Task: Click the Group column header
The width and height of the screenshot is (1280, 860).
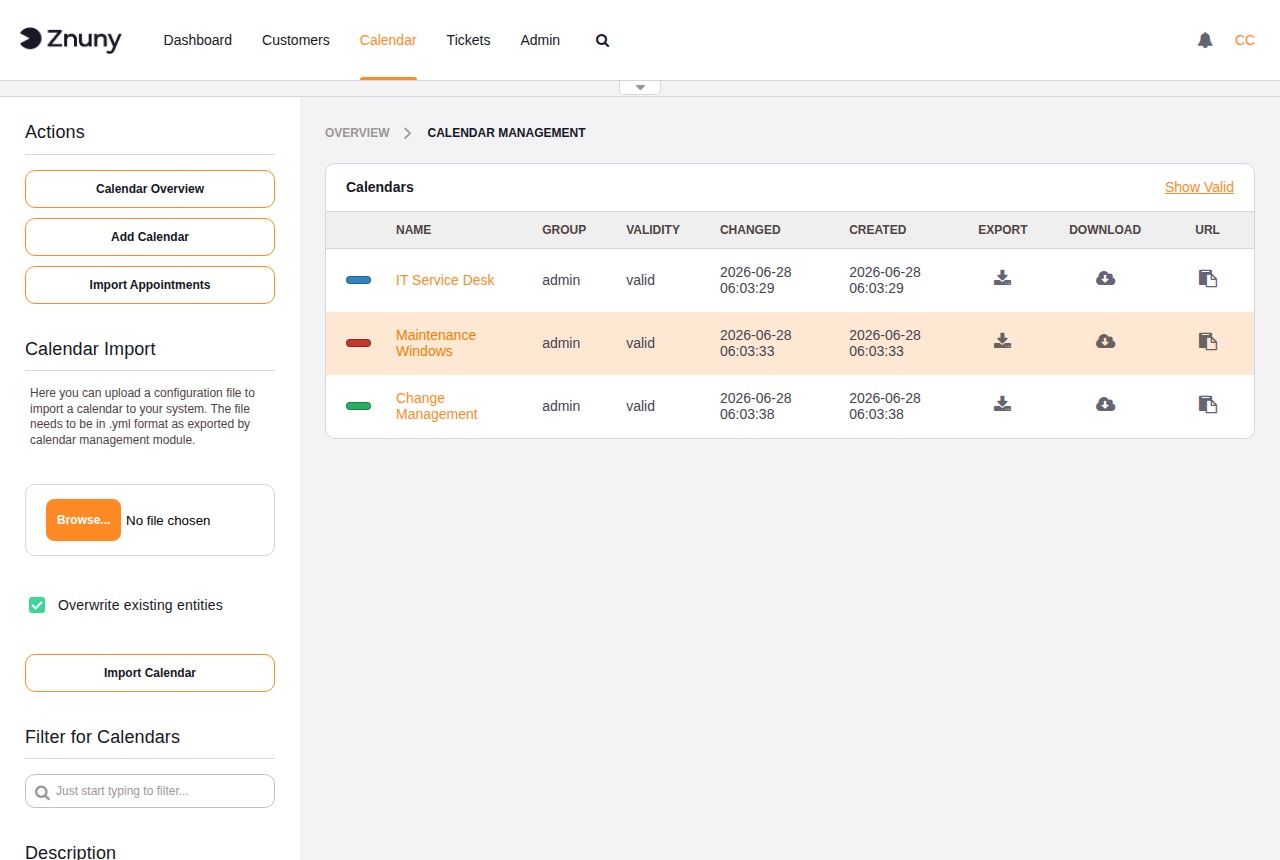Action: (x=564, y=230)
